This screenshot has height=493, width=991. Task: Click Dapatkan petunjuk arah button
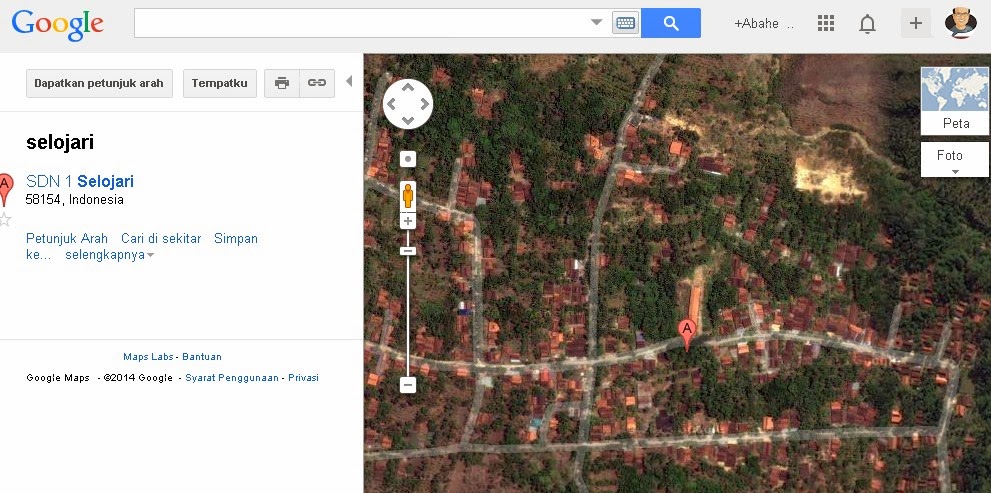tap(99, 83)
